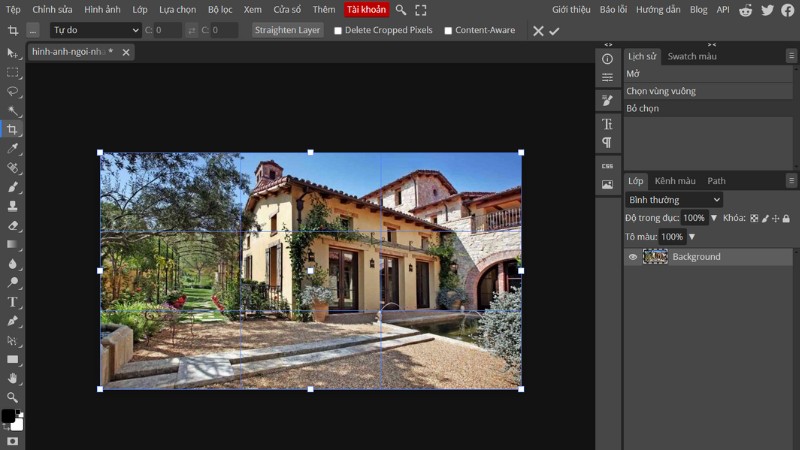
Task: Expand the 'Bình thường' blend mode dropdown
Action: [673, 200]
